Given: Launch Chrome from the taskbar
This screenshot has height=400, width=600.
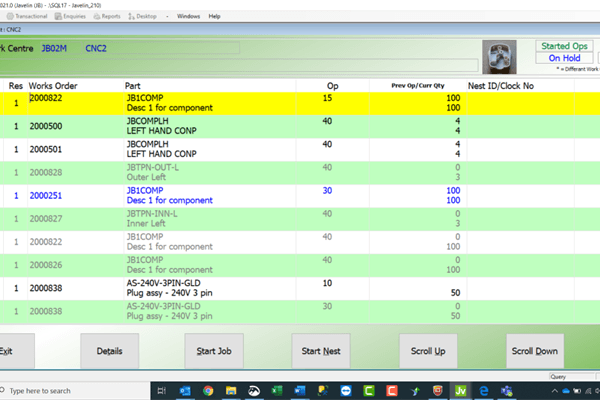Looking at the screenshot, I should coord(207,390).
